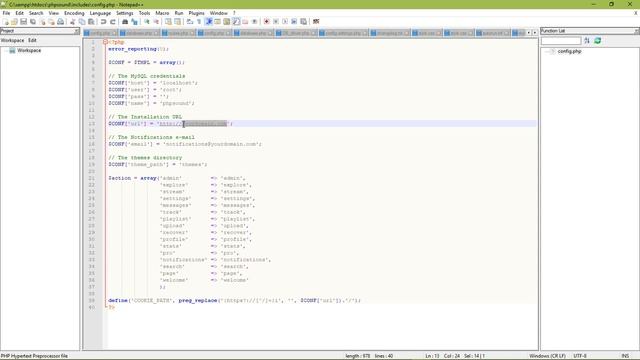The height and width of the screenshot is (360, 640).
Task: Click the Playback macro icon
Action: (285, 22)
